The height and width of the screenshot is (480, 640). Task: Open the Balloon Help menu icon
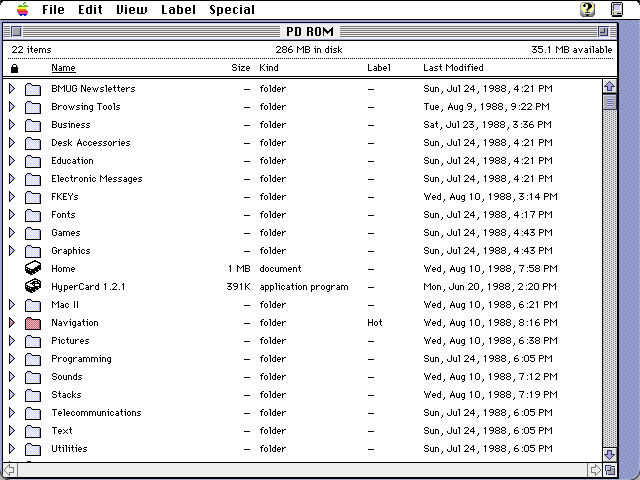coord(587,9)
